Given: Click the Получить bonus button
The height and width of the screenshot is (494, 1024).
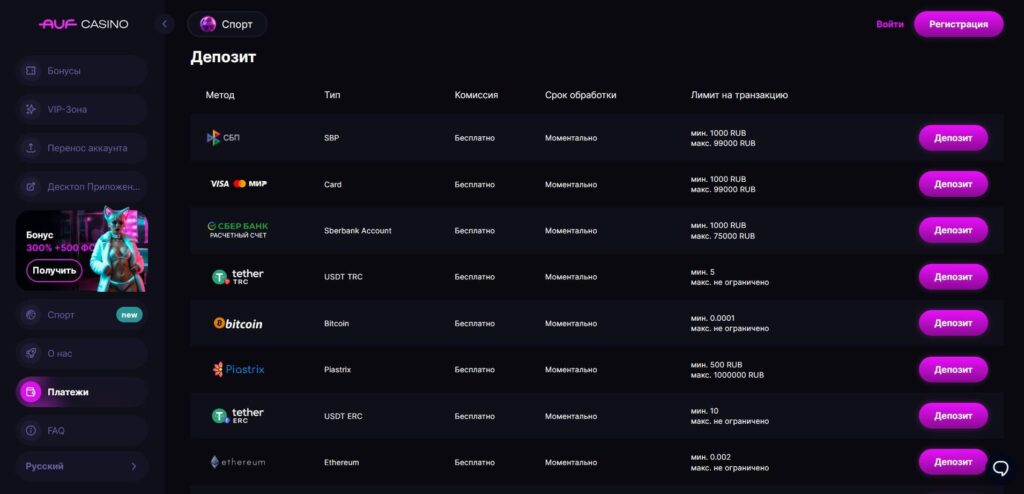Looking at the screenshot, I should 54,270.
